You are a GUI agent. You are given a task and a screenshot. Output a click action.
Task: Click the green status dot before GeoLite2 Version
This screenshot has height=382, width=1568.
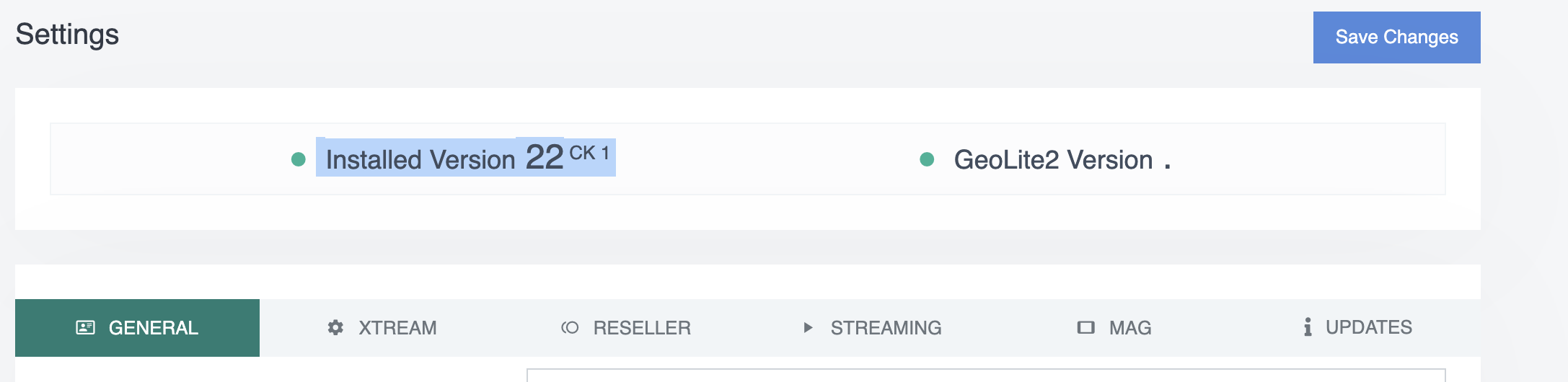click(928, 159)
